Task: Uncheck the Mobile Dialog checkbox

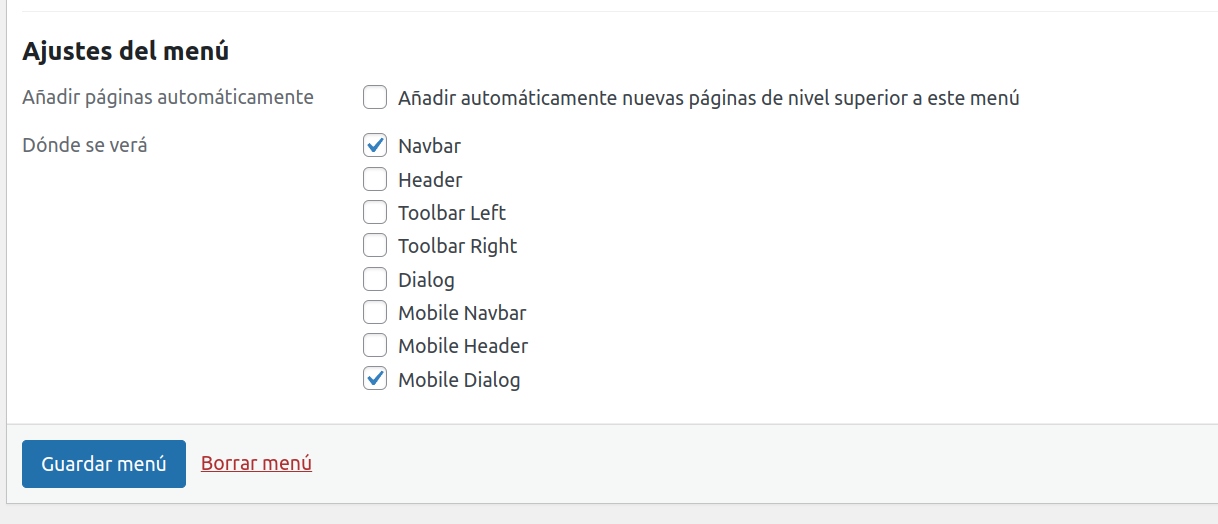Action: click(375, 380)
